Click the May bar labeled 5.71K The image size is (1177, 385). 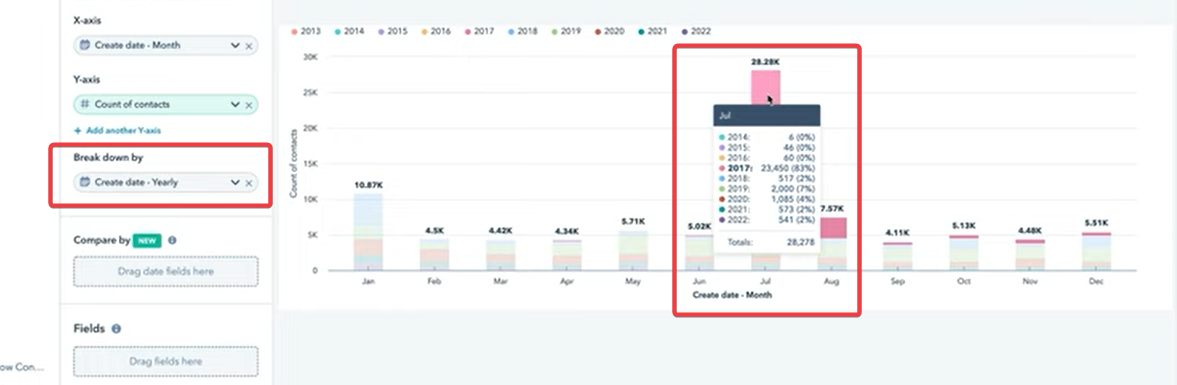click(633, 250)
